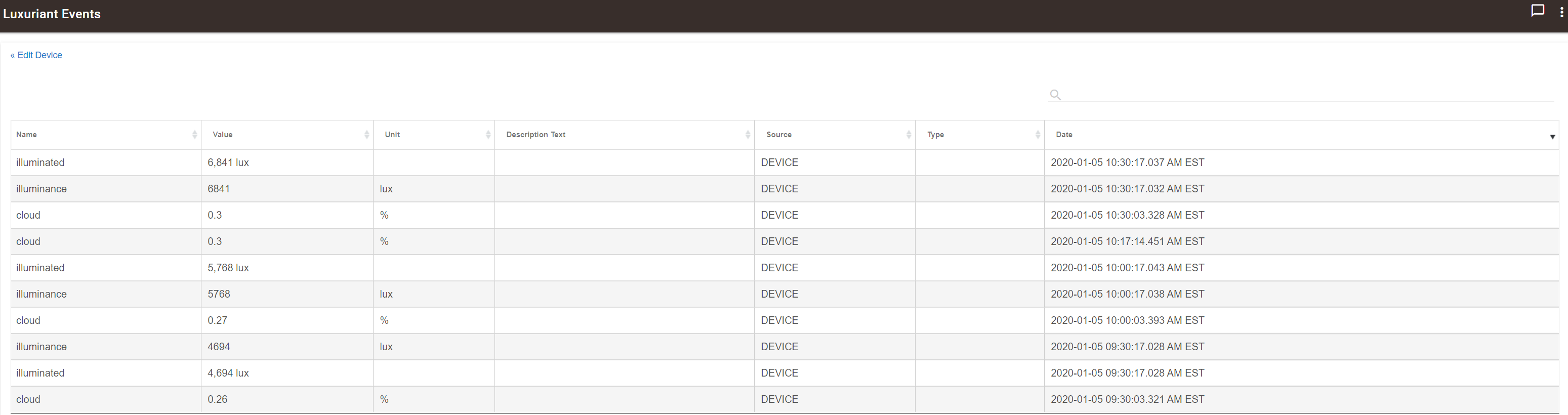The height and width of the screenshot is (415, 1568).
Task: Sort table by Date header
Action: pyautogui.click(x=1064, y=135)
